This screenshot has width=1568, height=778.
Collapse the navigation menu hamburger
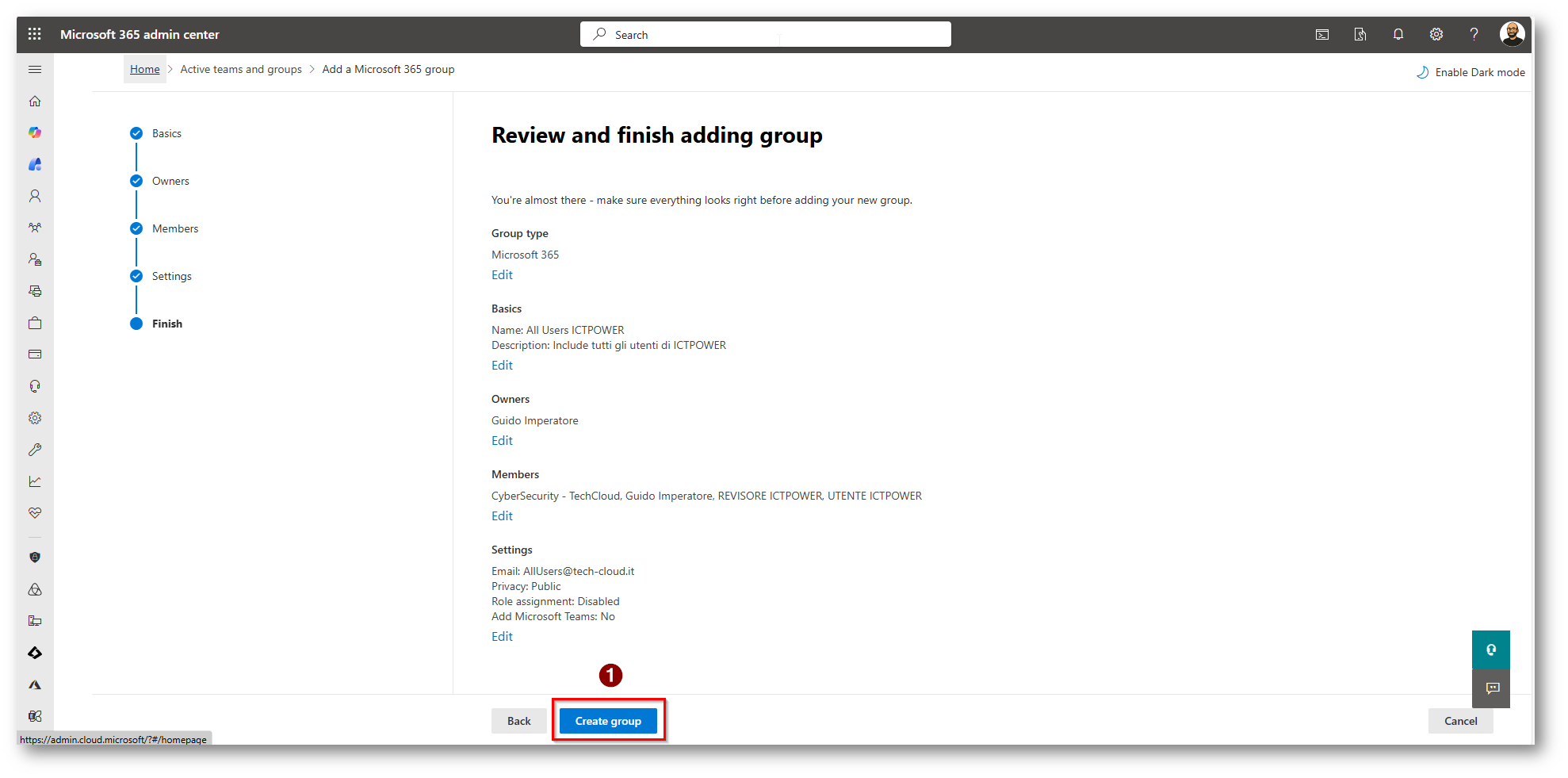[35, 70]
